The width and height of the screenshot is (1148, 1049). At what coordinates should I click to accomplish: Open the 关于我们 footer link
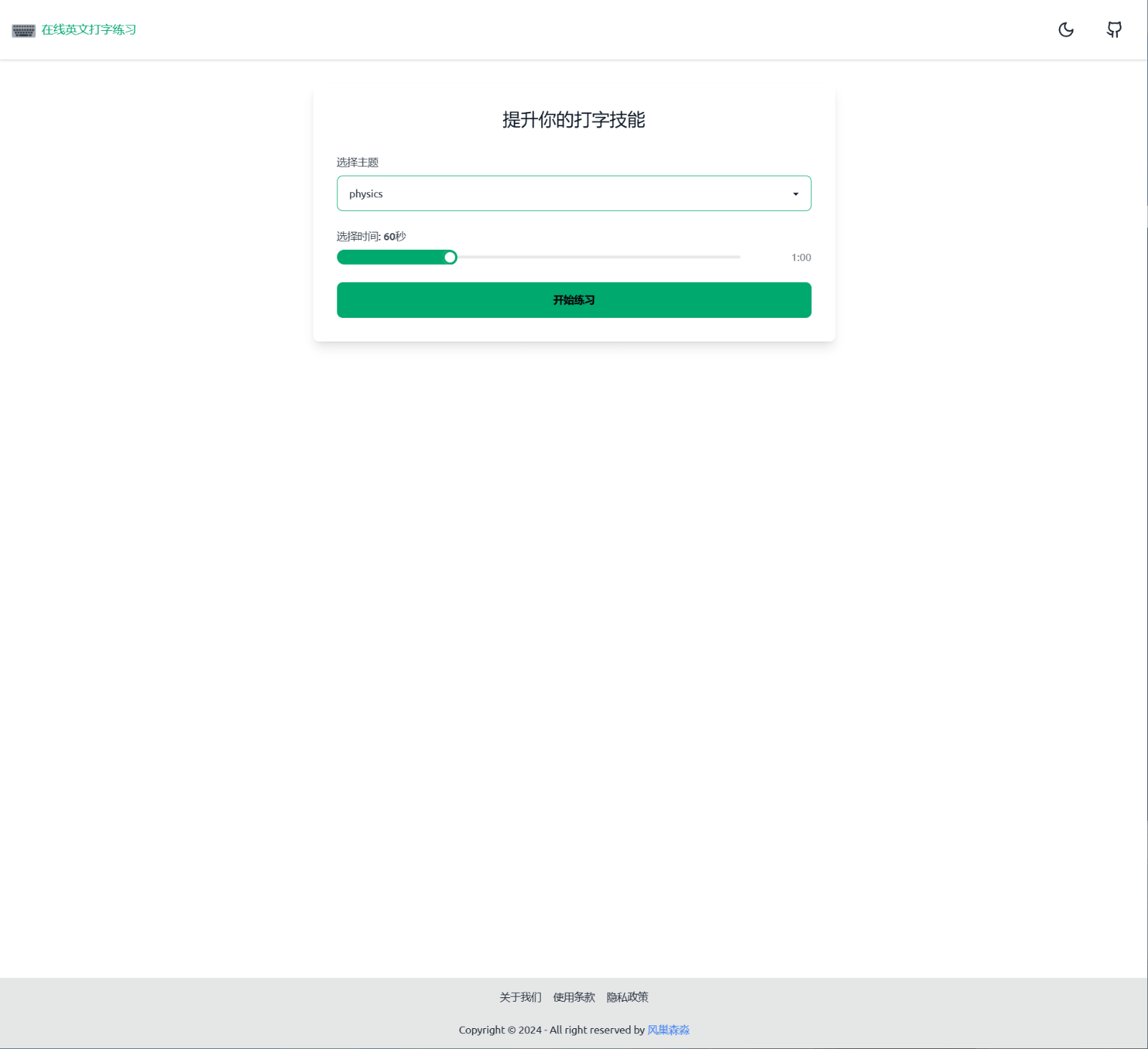520,997
